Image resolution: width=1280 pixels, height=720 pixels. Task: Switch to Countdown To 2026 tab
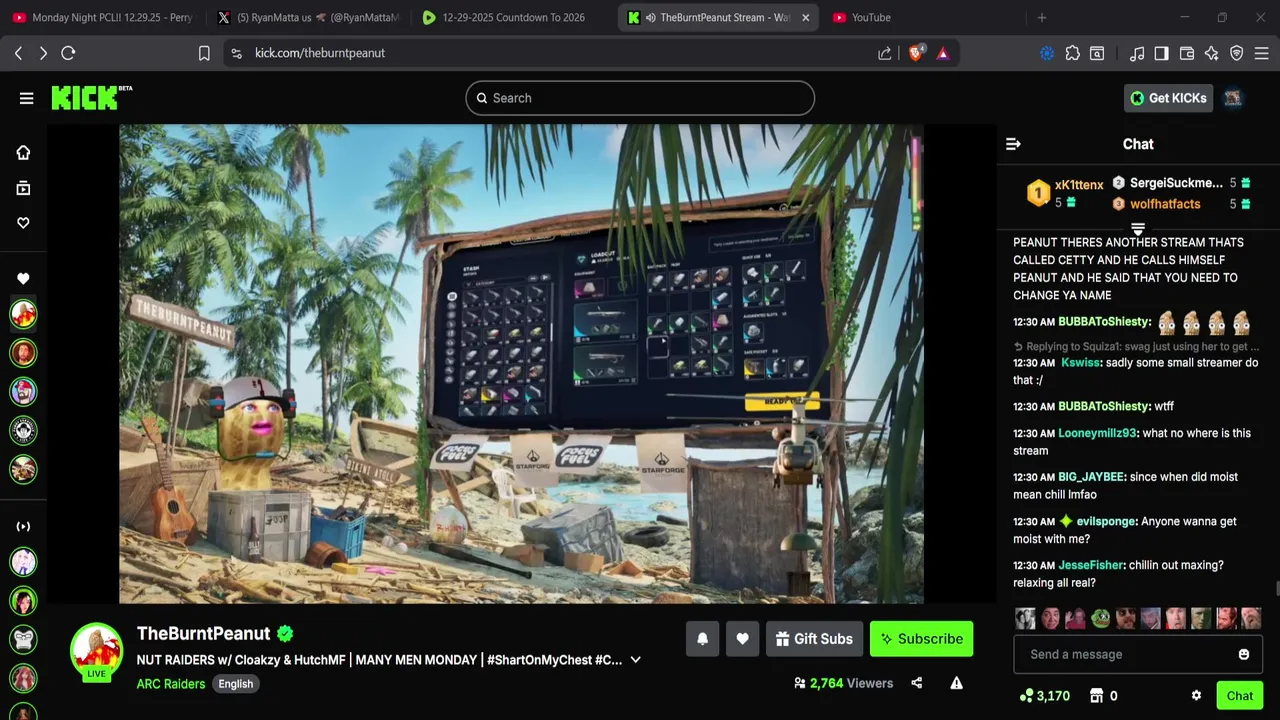tap(513, 17)
